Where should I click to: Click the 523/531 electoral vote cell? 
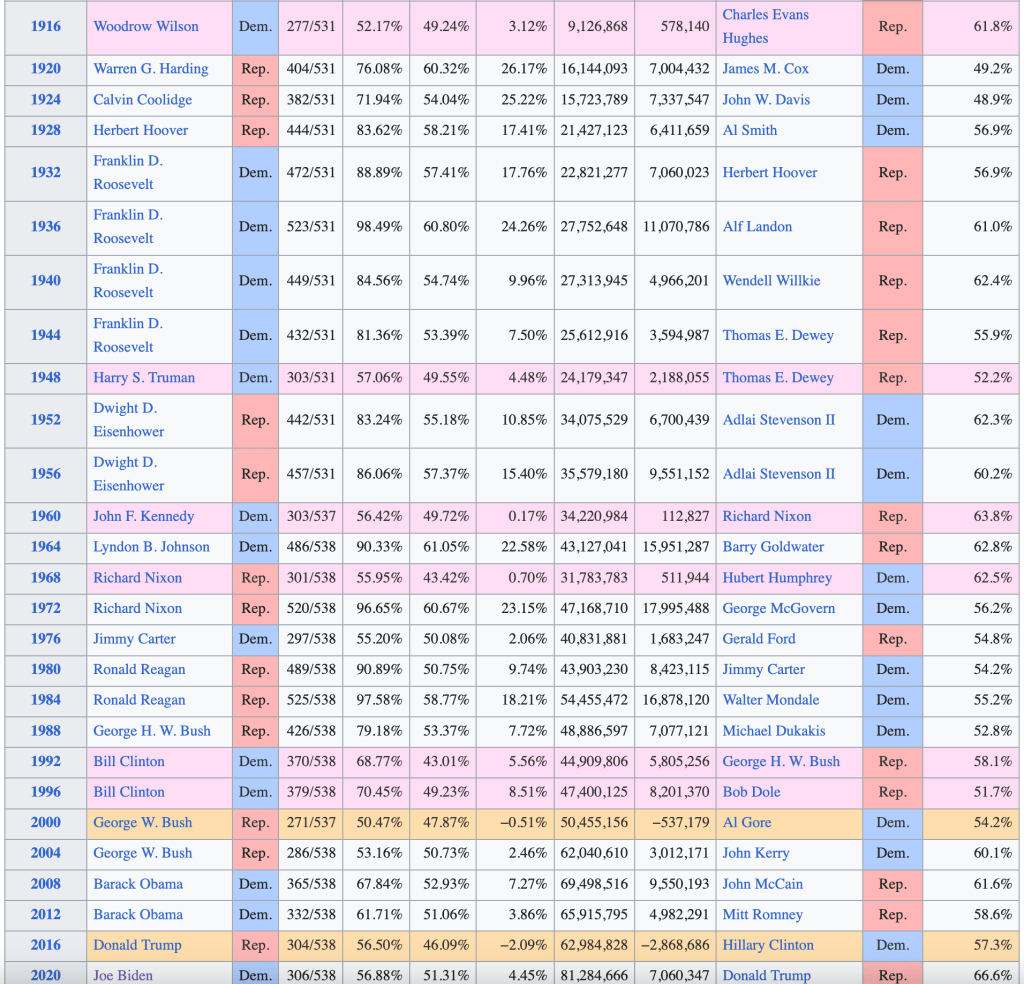point(310,227)
